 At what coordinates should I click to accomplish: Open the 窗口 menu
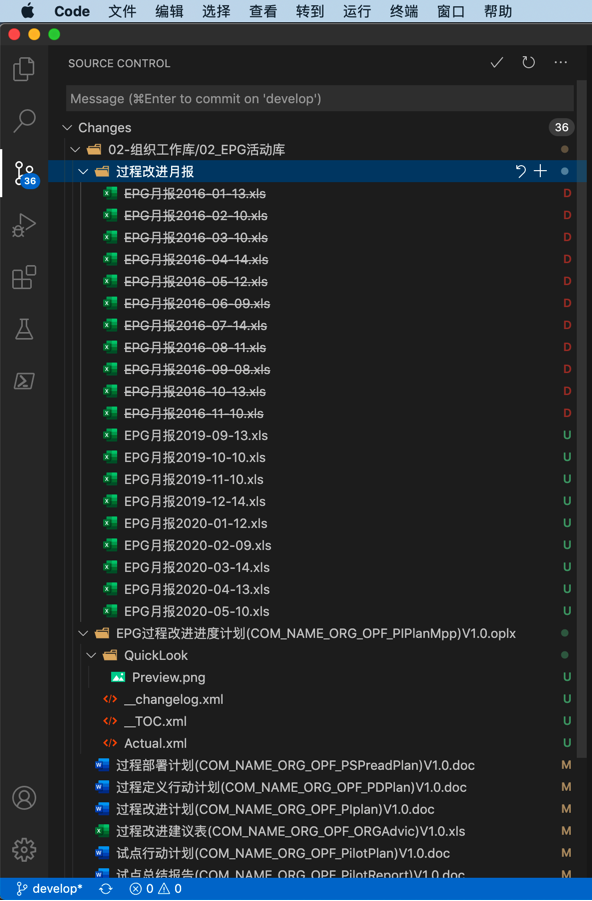point(451,11)
